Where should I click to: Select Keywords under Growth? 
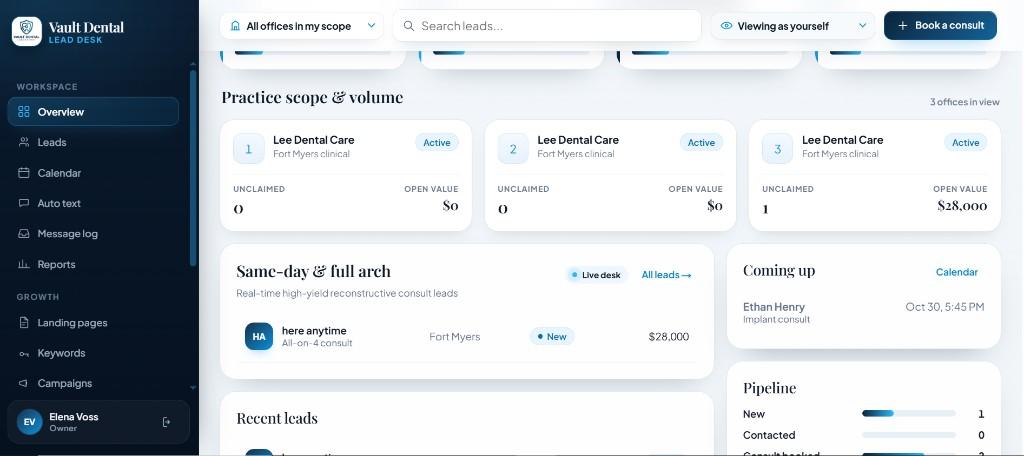pyautogui.click(x=93, y=353)
